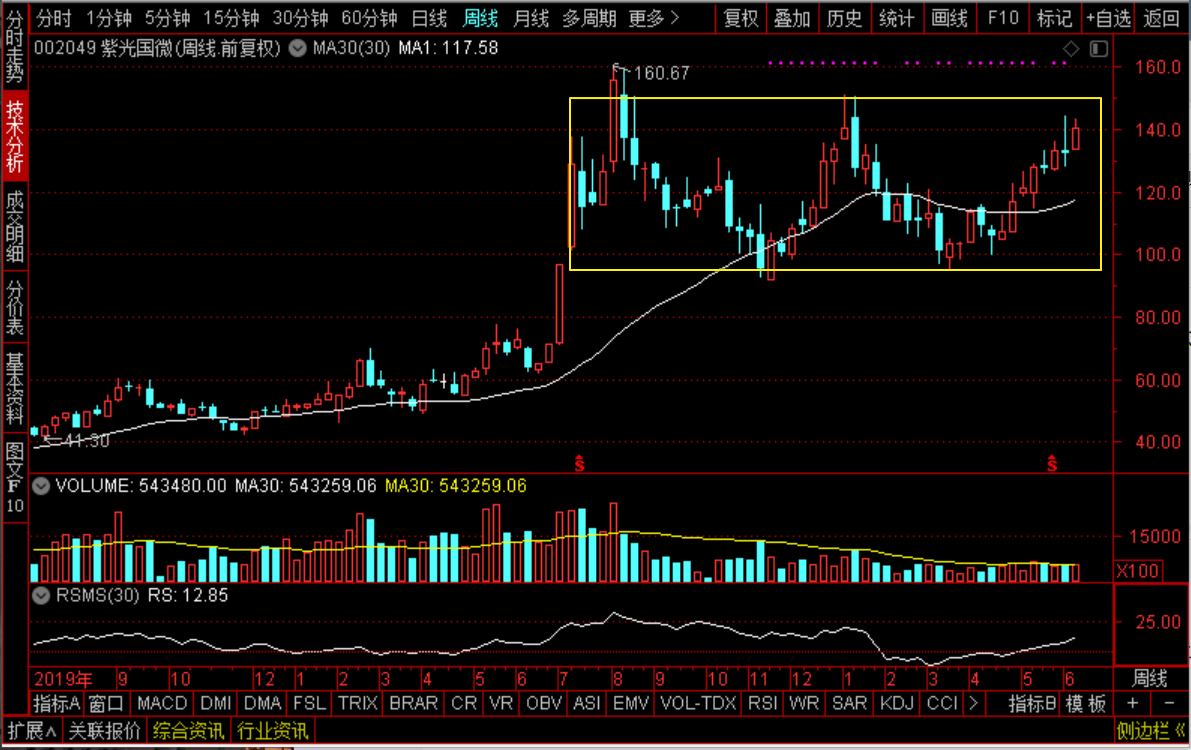The height and width of the screenshot is (750, 1191).
Task: Add the stock with +自选 button
Action: coord(1108,18)
